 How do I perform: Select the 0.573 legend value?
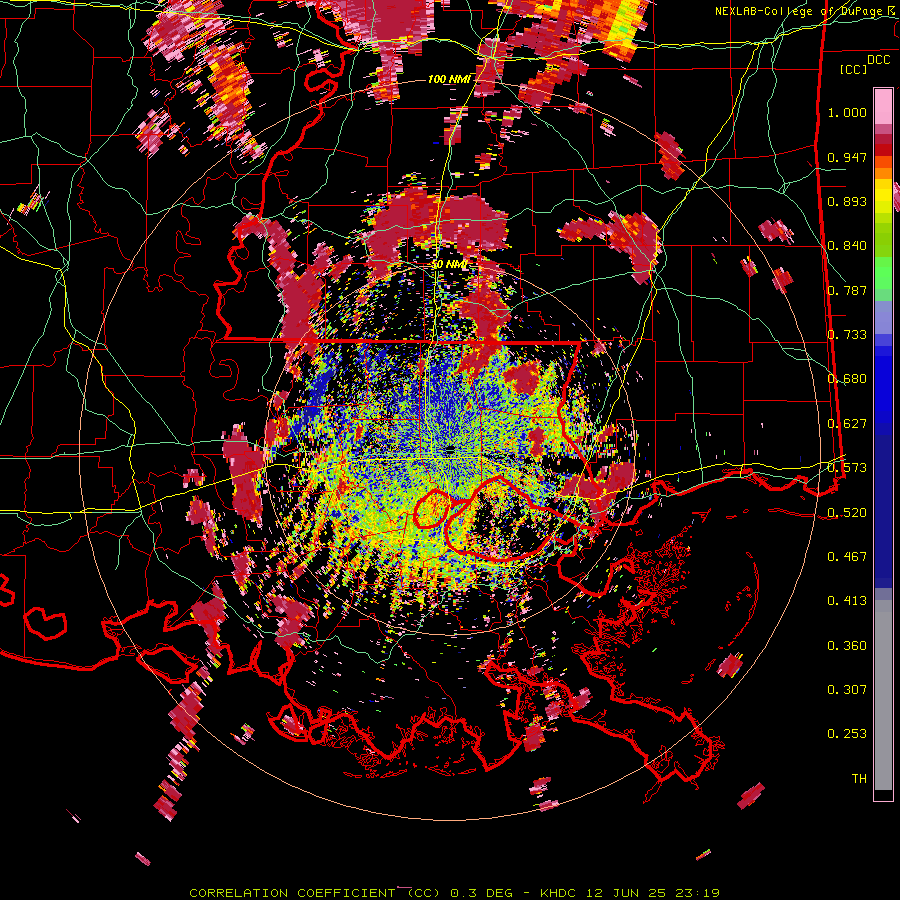(847, 468)
